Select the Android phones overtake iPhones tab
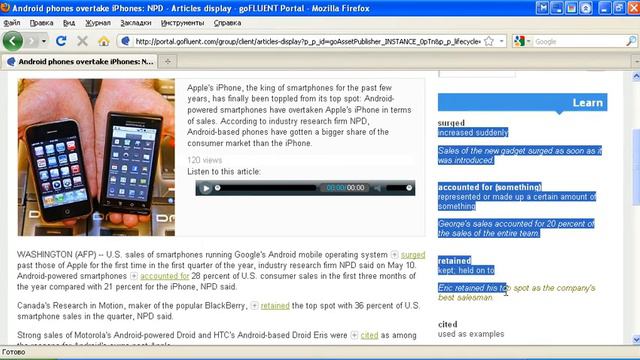640x360 pixels. 80,62
